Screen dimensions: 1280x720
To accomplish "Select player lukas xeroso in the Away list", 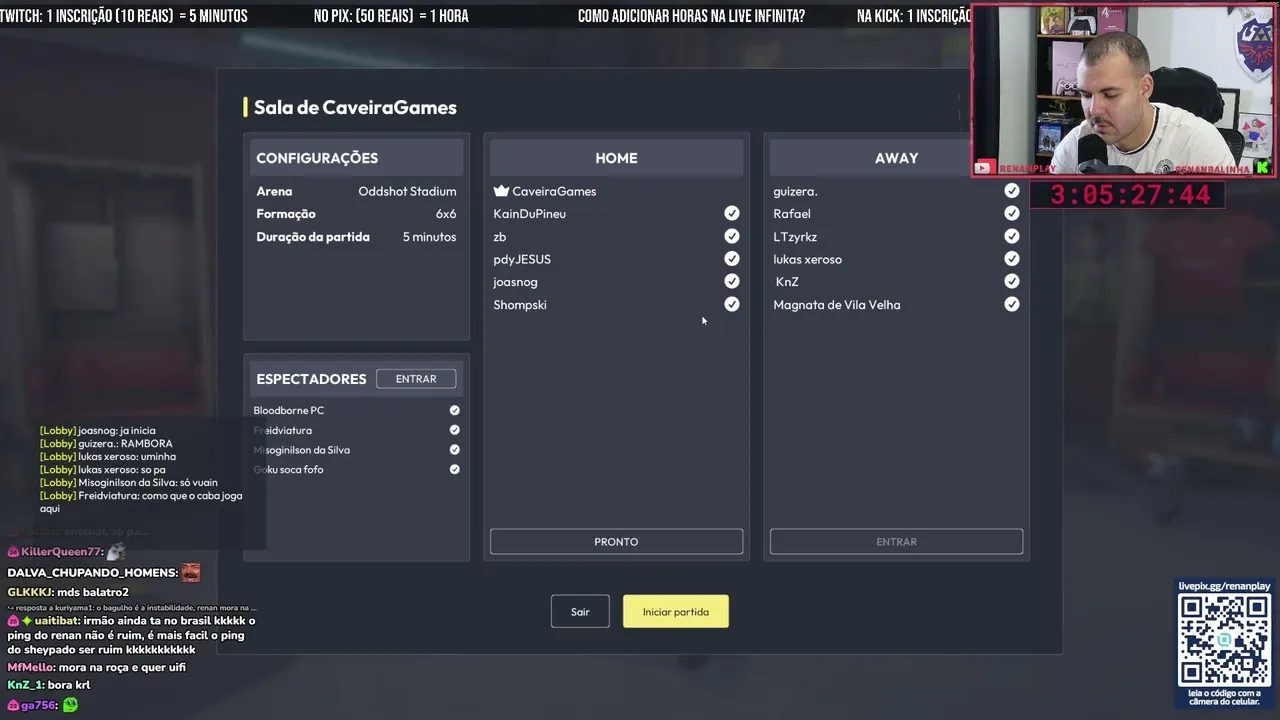I will click(x=807, y=260).
